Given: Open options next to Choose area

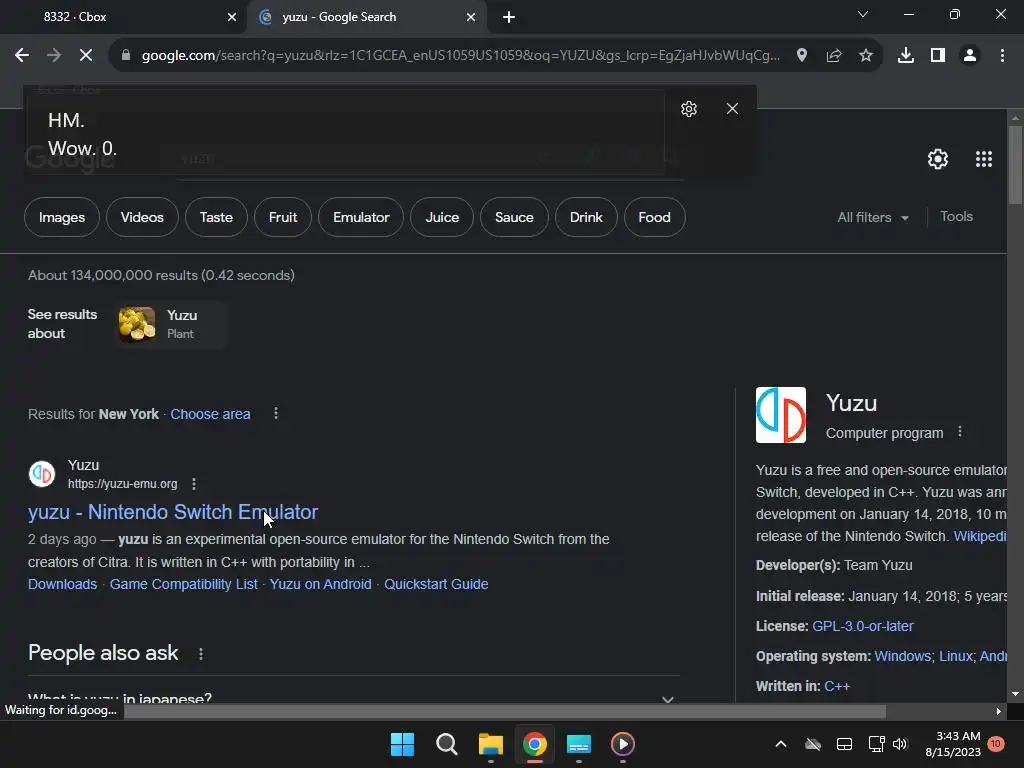Looking at the screenshot, I should [x=276, y=413].
